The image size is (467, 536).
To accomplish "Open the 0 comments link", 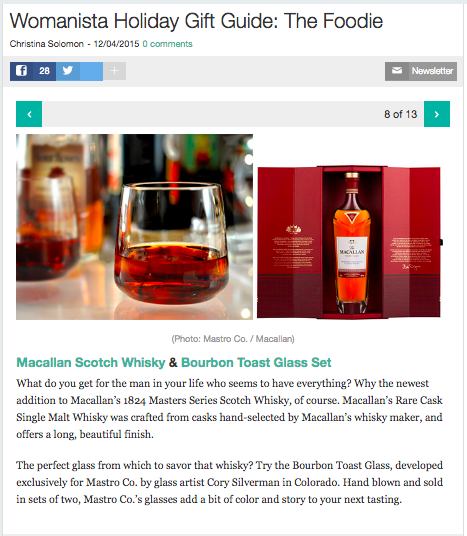I will (x=168, y=44).
